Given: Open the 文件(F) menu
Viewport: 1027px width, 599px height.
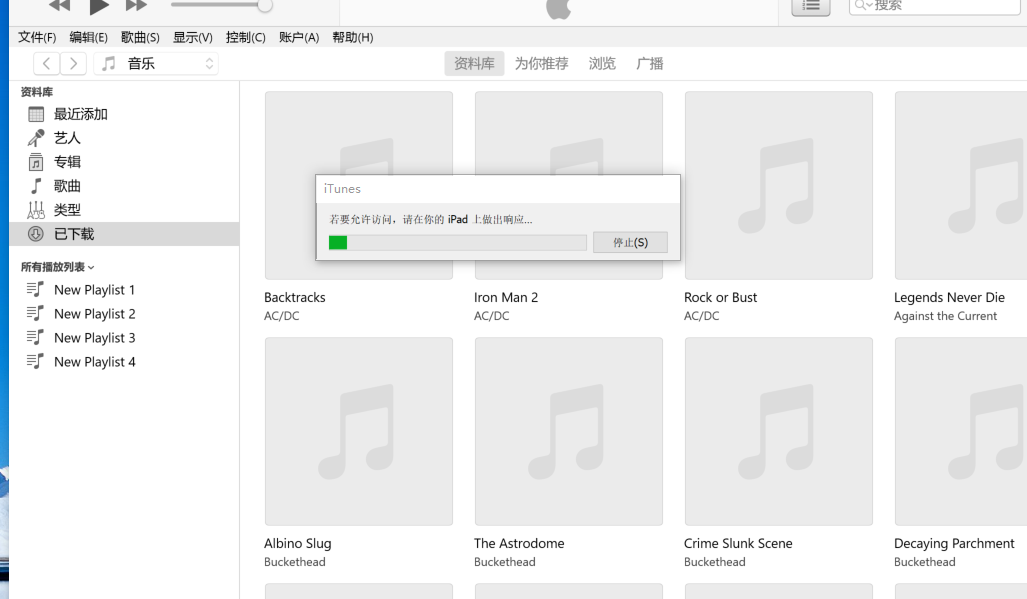Looking at the screenshot, I should click(37, 37).
